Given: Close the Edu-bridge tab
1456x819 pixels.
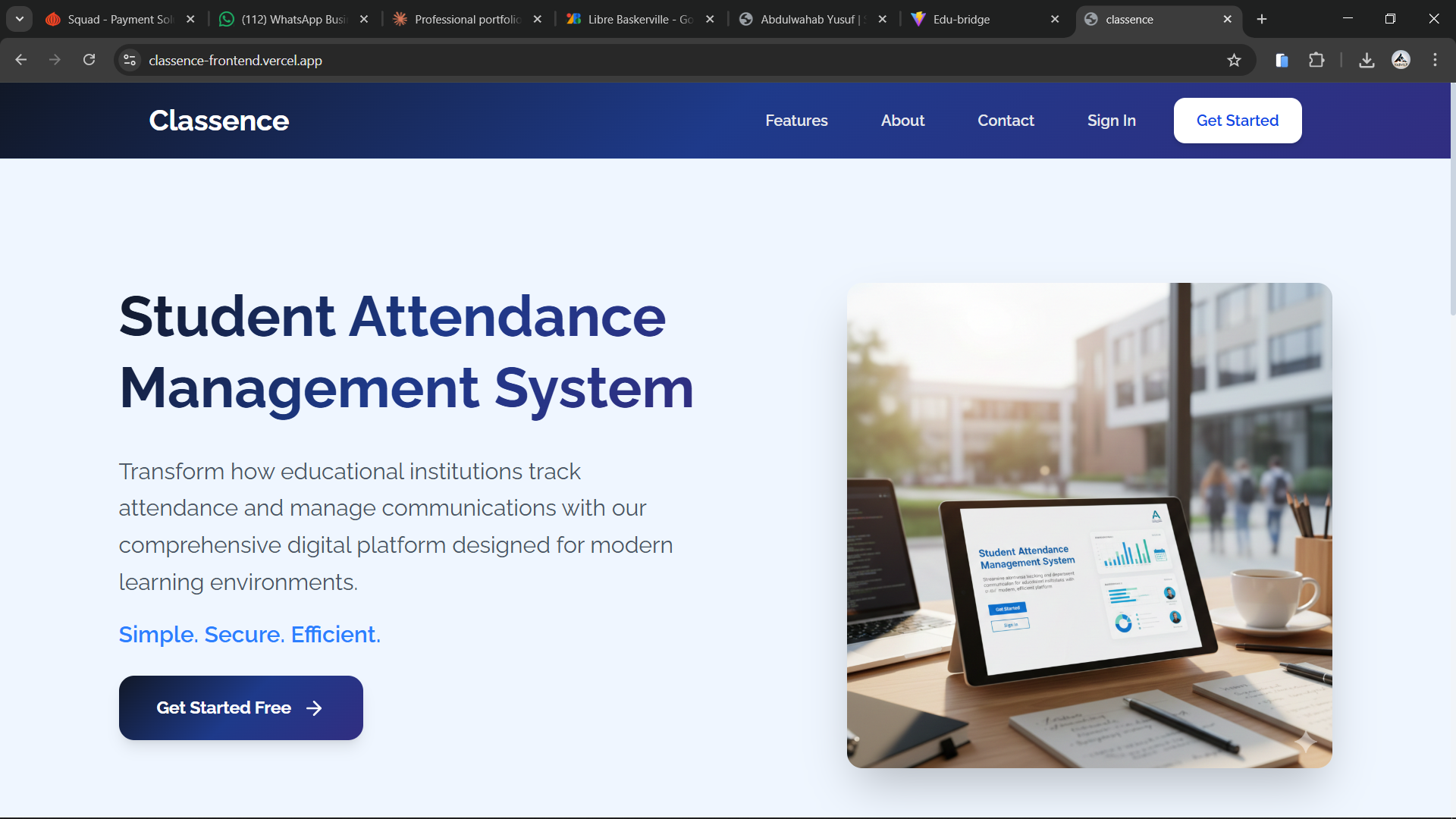Looking at the screenshot, I should pyautogui.click(x=1055, y=19).
